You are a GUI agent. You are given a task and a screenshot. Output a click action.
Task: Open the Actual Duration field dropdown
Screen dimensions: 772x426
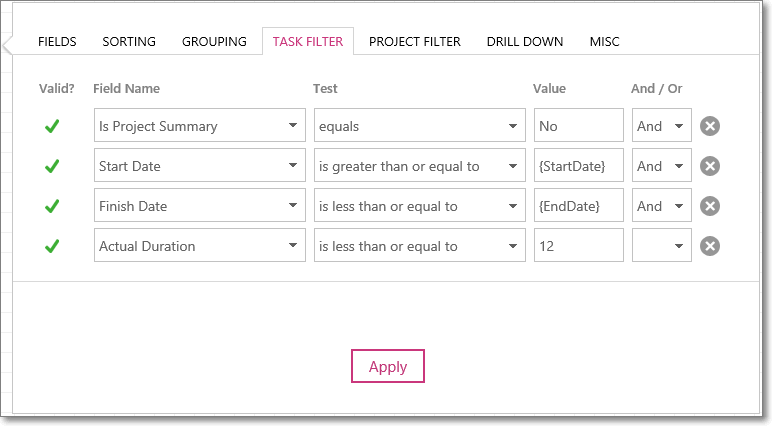pos(199,245)
